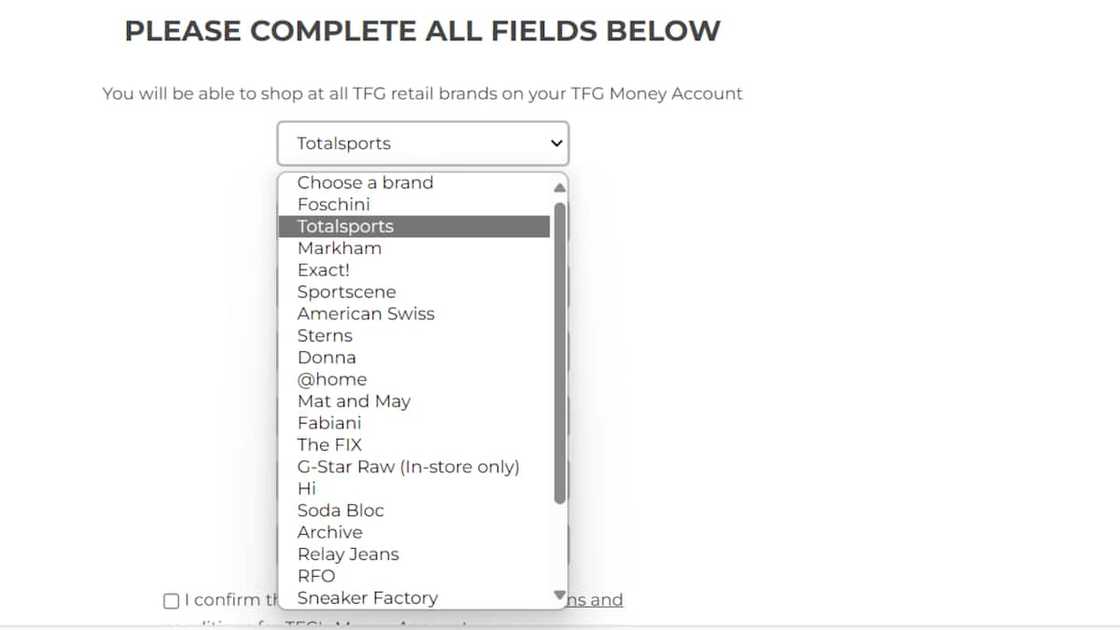
Task: Select The FIX brand
Action: [x=329, y=445]
